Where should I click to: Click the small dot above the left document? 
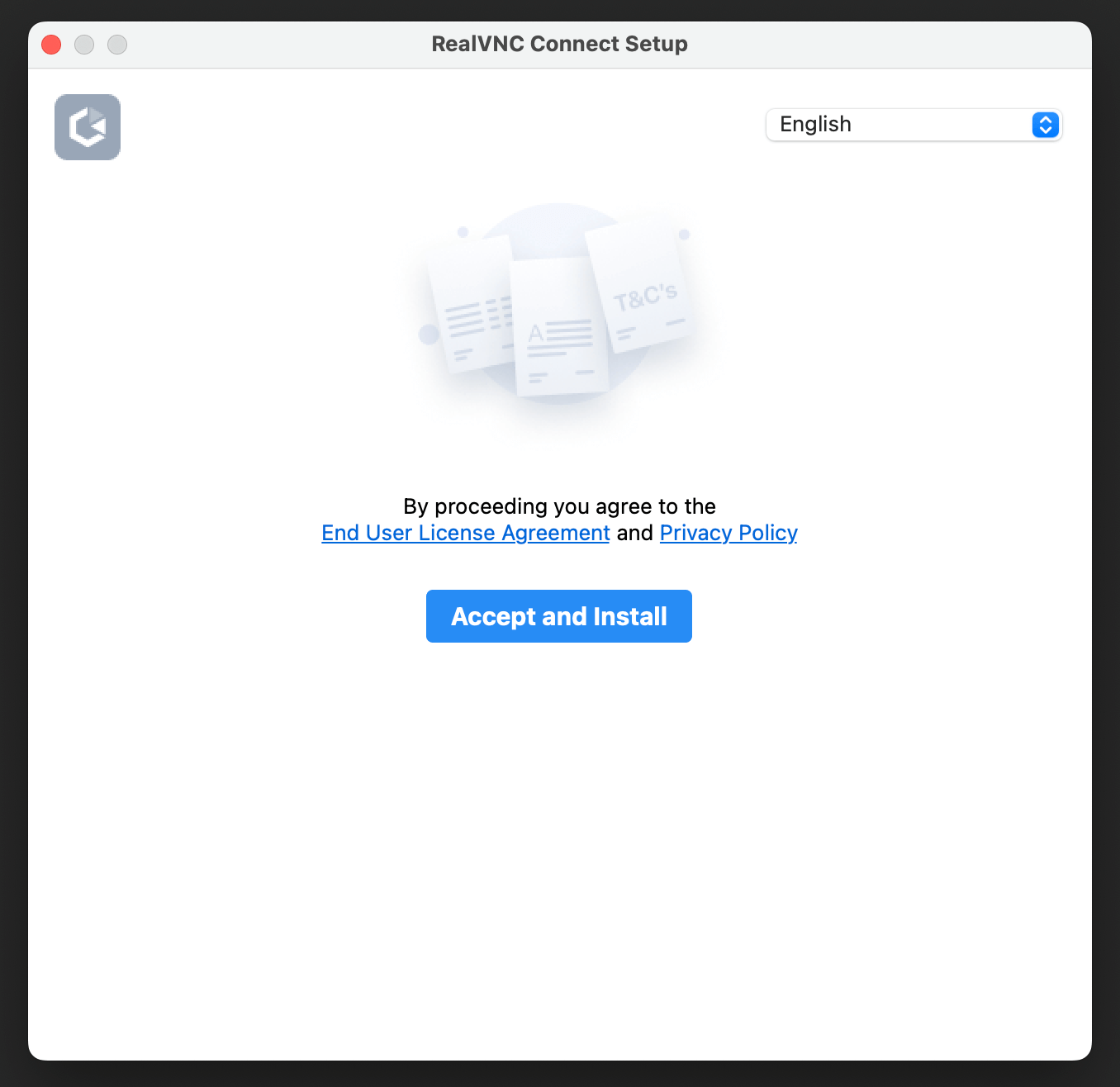pos(463,232)
